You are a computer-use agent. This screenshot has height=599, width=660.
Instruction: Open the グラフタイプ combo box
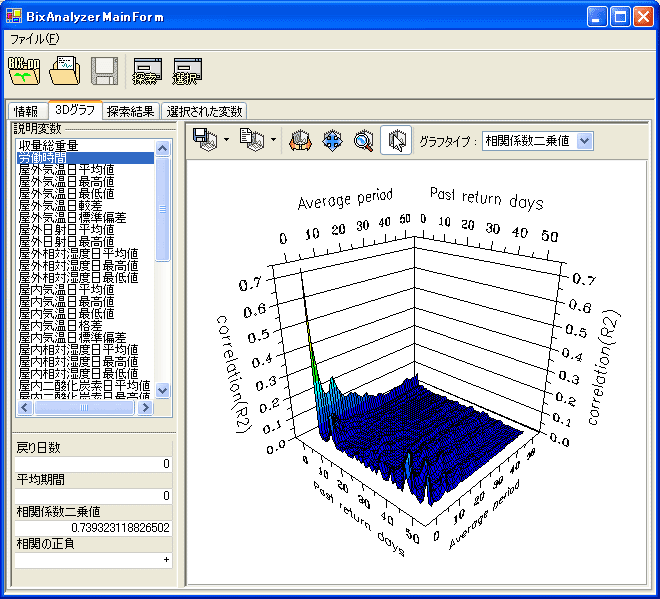click(x=585, y=141)
